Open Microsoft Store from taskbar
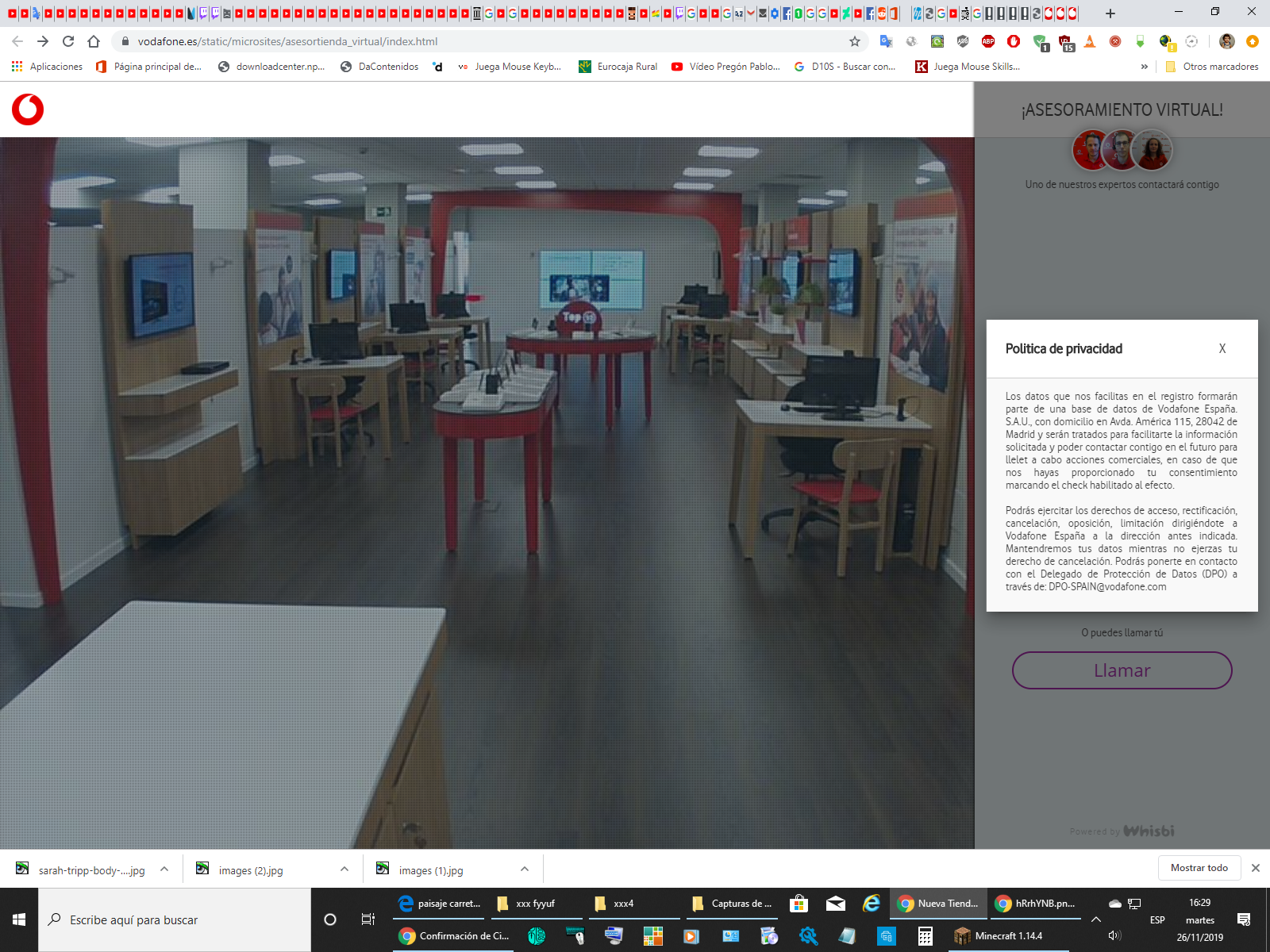 [799, 904]
